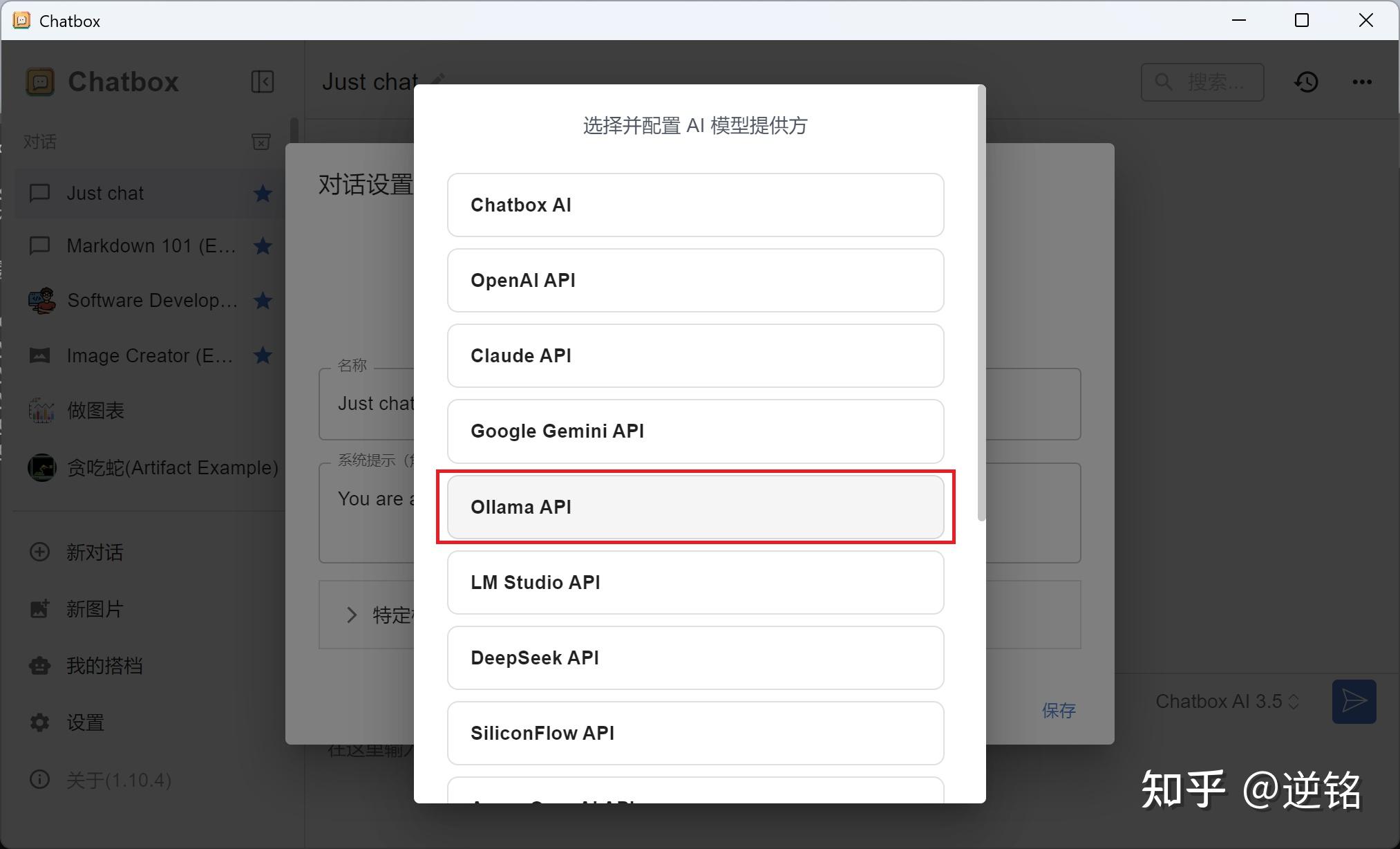Viewport: 1400px width, 849px height.
Task: Pick the LM Studio API provider
Action: [695, 582]
